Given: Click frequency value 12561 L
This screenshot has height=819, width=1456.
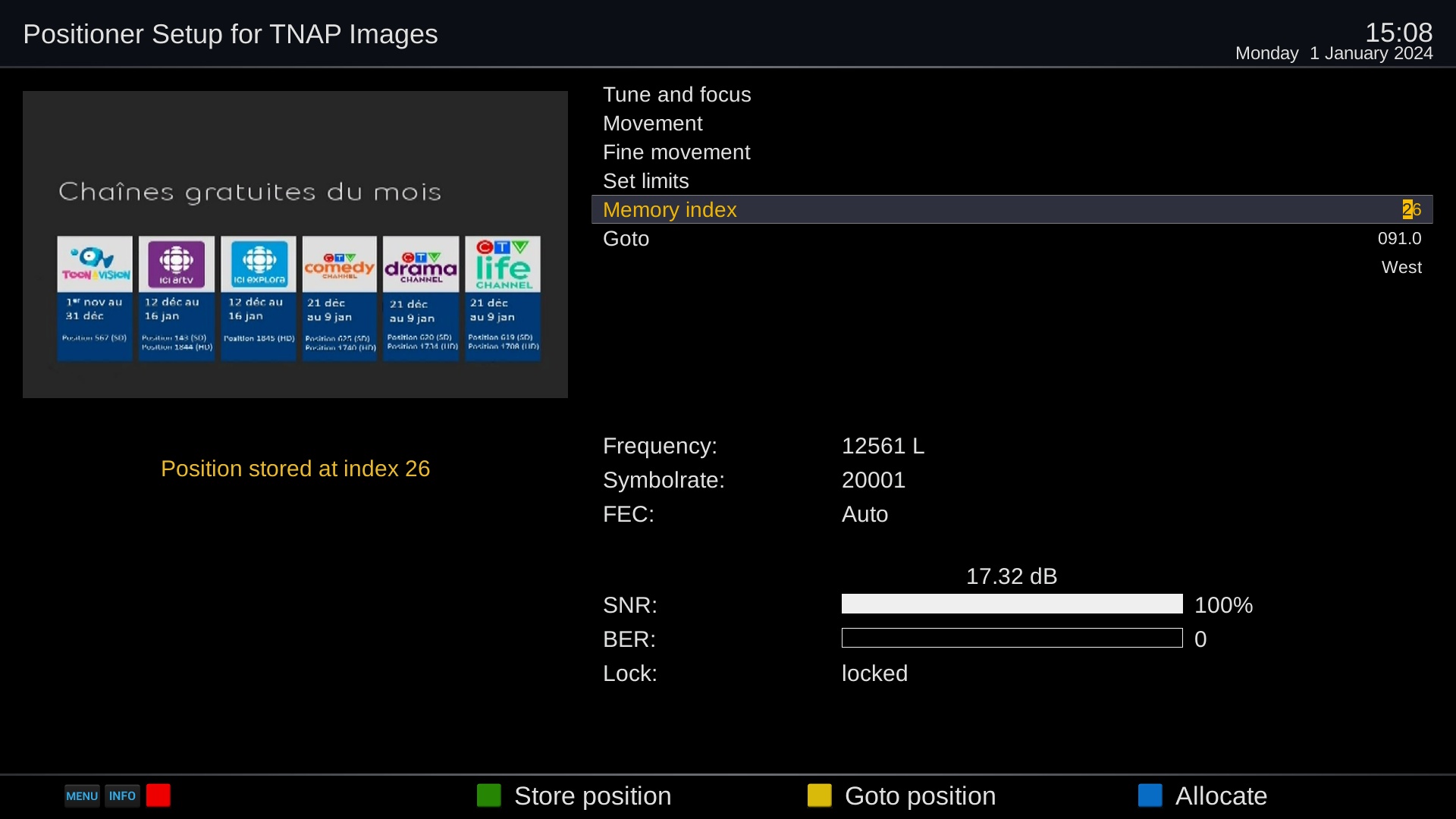Looking at the screenshot, I should 883,446.
